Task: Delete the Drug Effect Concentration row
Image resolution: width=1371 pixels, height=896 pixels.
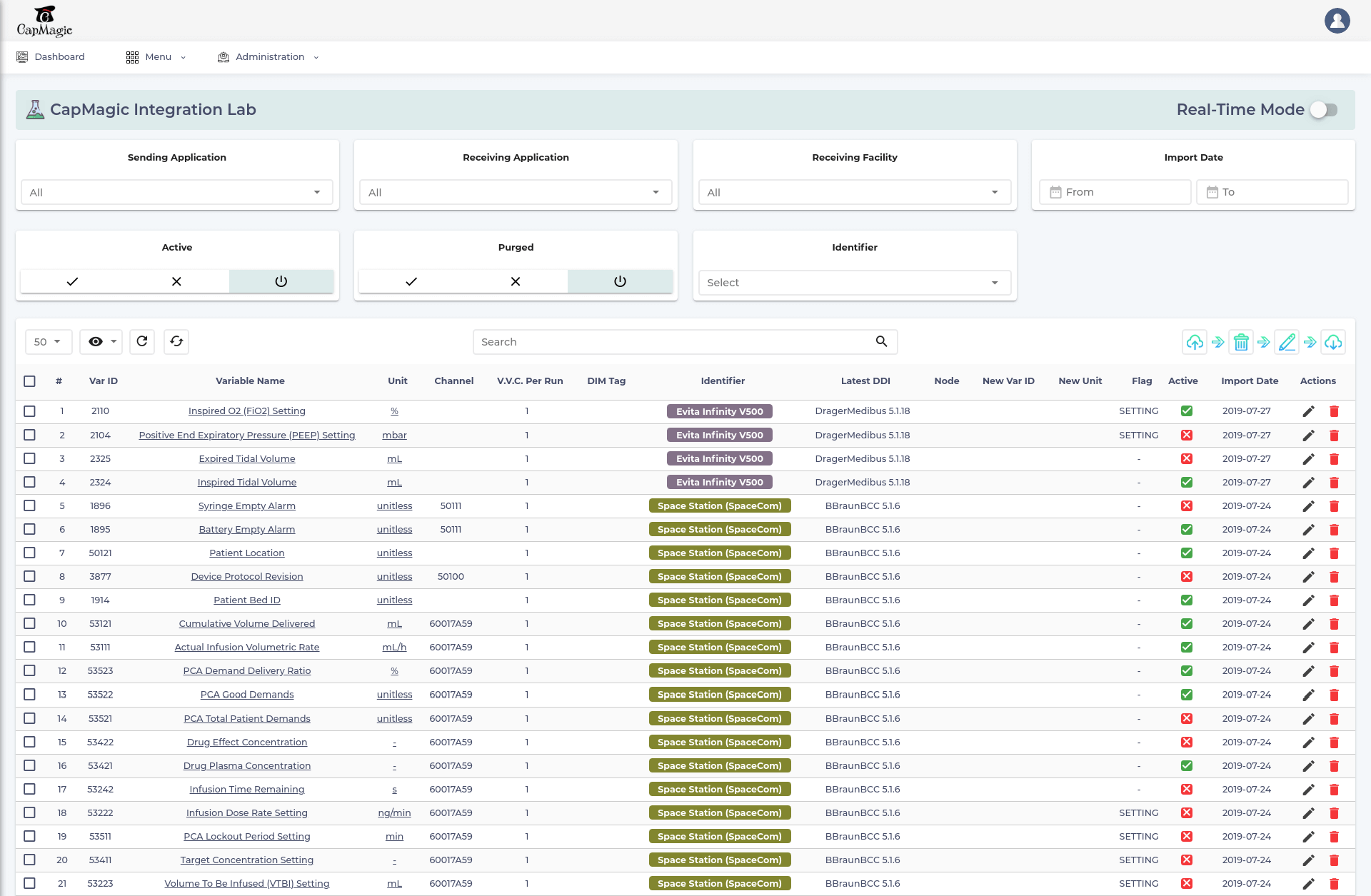Action: point(1334,743)
